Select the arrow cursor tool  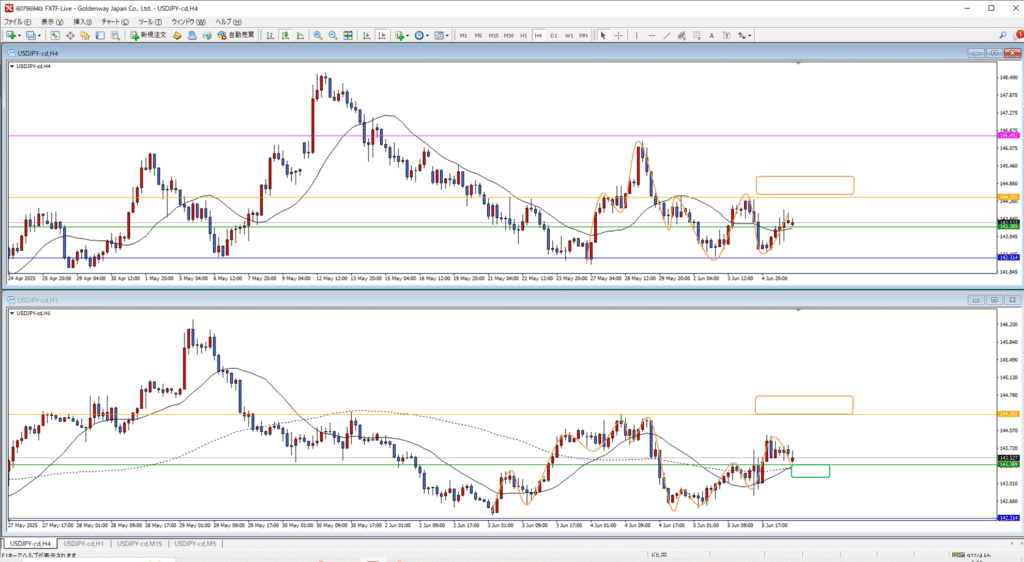[x=603, y=35]
